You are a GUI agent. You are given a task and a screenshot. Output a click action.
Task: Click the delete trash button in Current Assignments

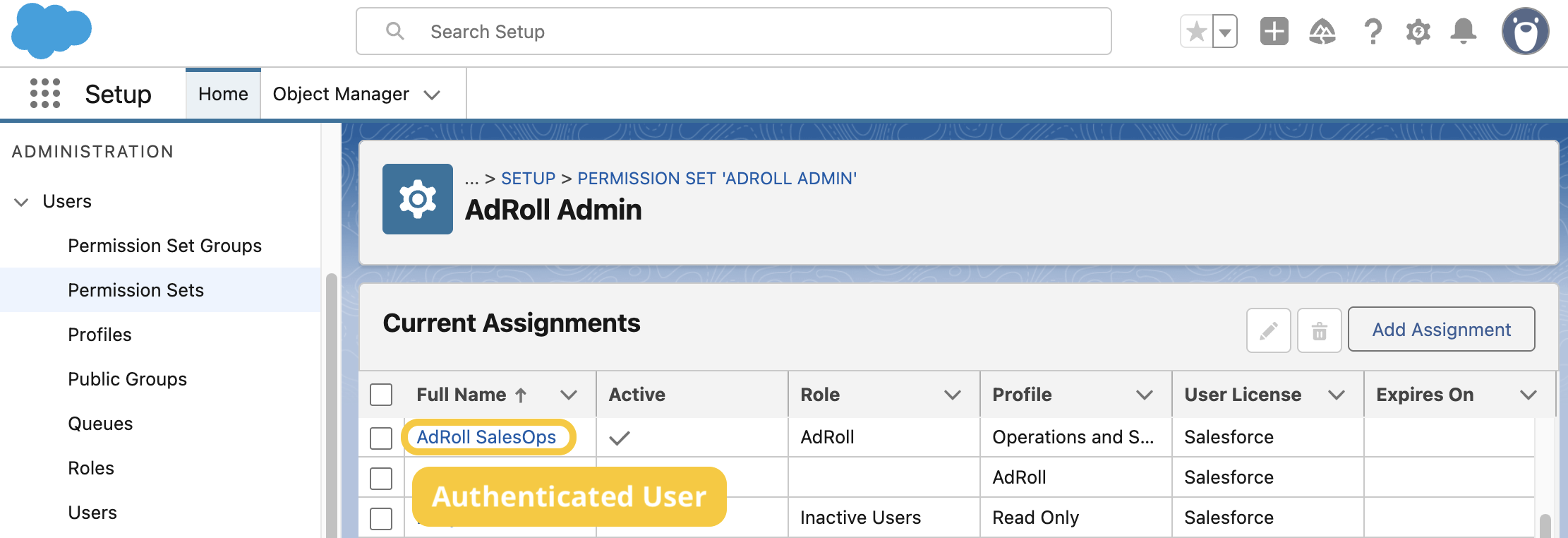tap(1319, 330)
